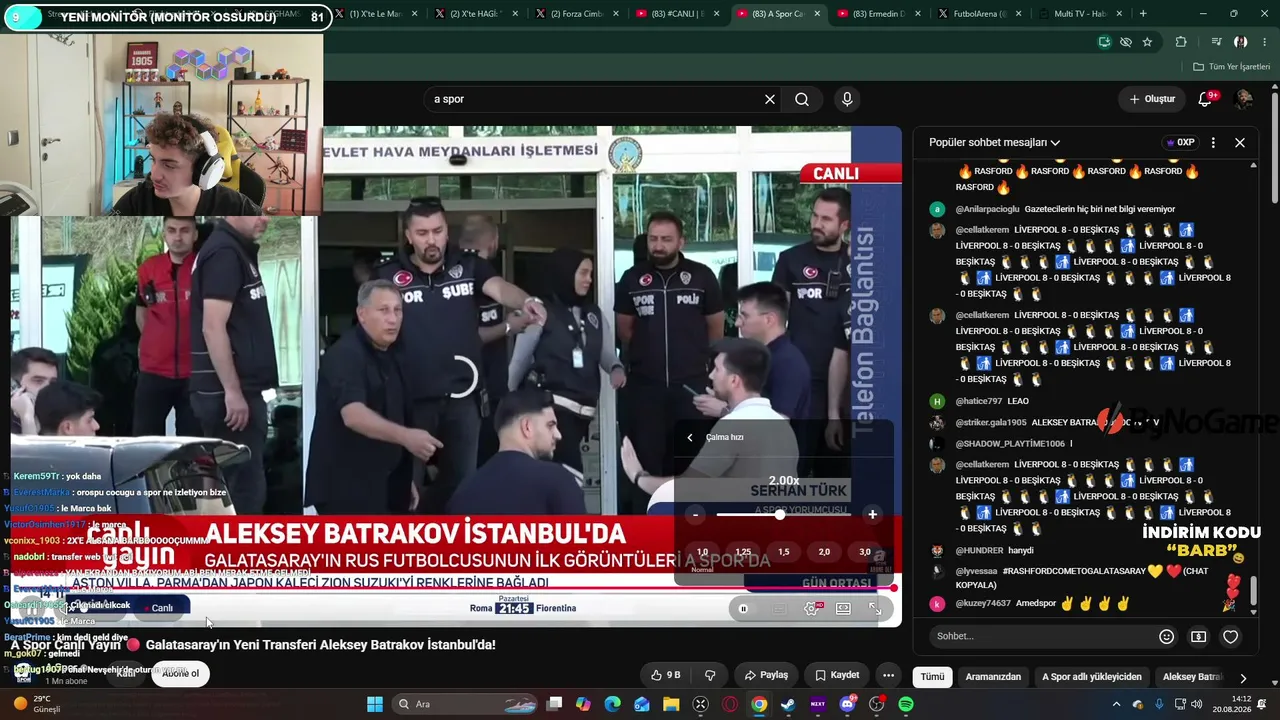Select the 2,0 playback speed preset

pyautogui.click(x=824, y=552)
